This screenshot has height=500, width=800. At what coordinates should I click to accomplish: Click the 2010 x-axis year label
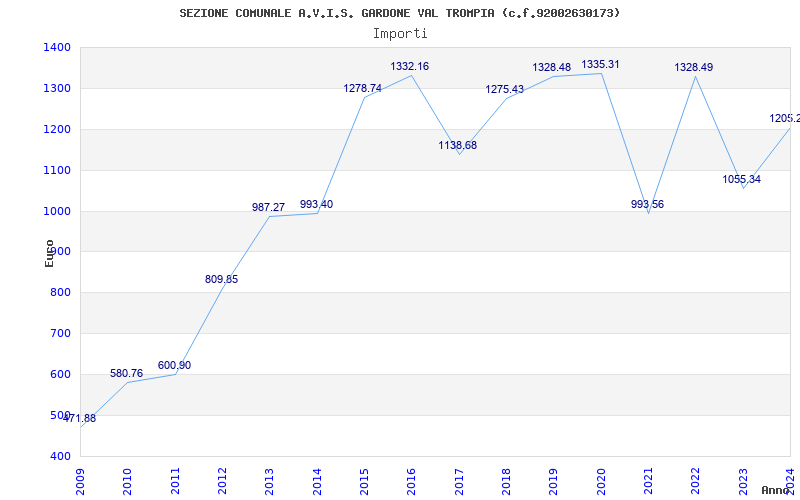pyautogui.click(x=128, y=482)
